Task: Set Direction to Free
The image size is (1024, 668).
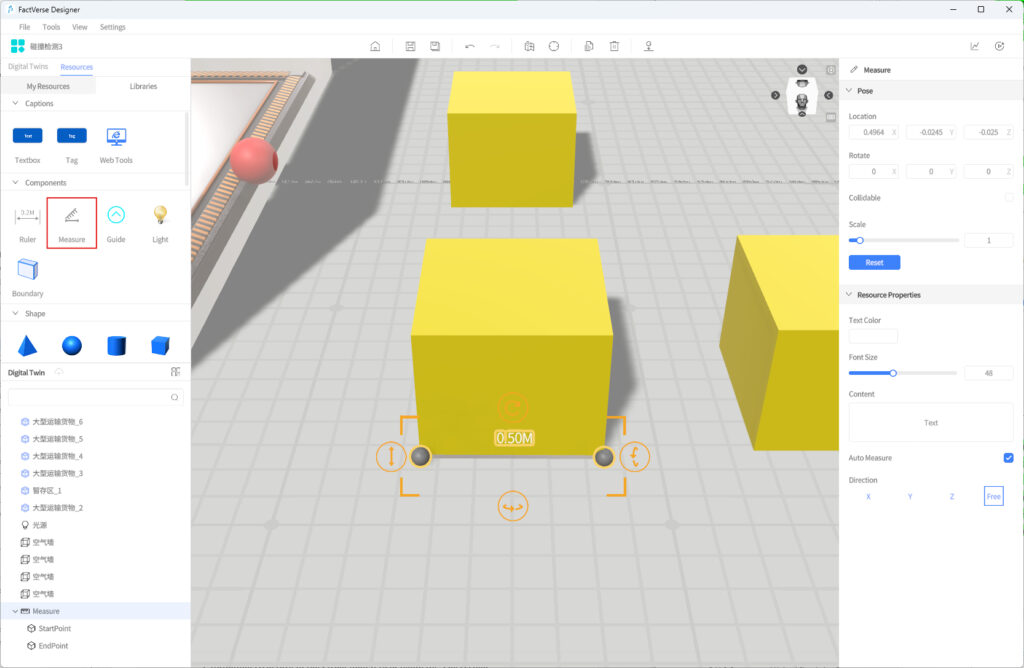Action: 993,497
